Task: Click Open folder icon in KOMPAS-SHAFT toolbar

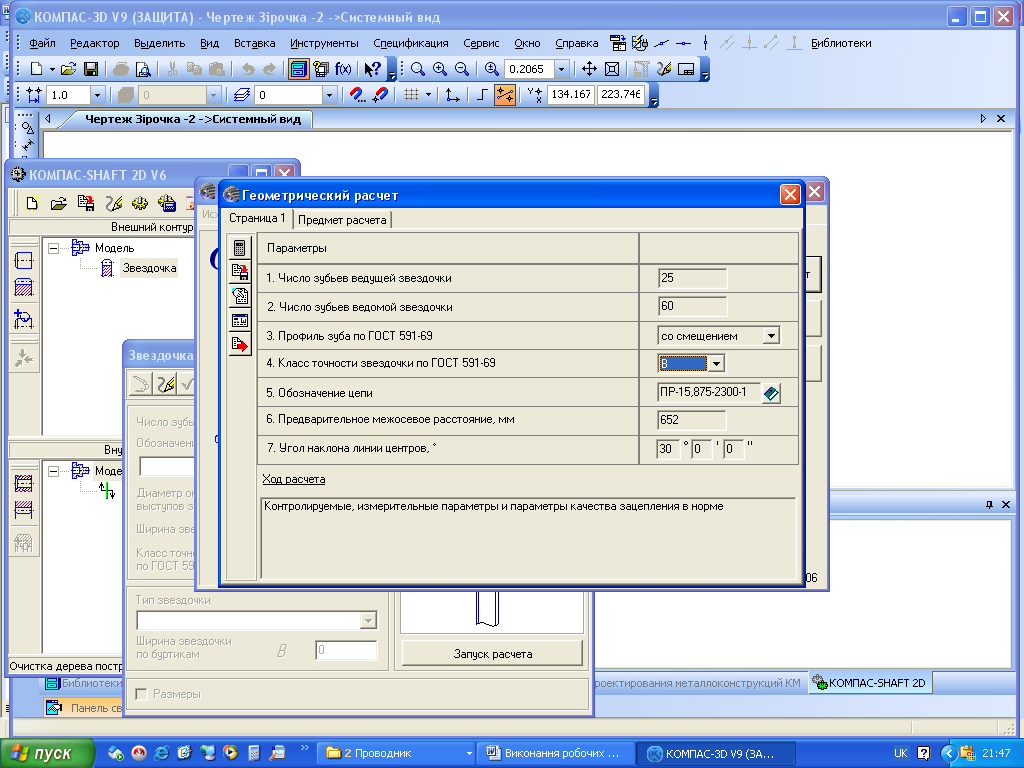Action: pos(58,203)
